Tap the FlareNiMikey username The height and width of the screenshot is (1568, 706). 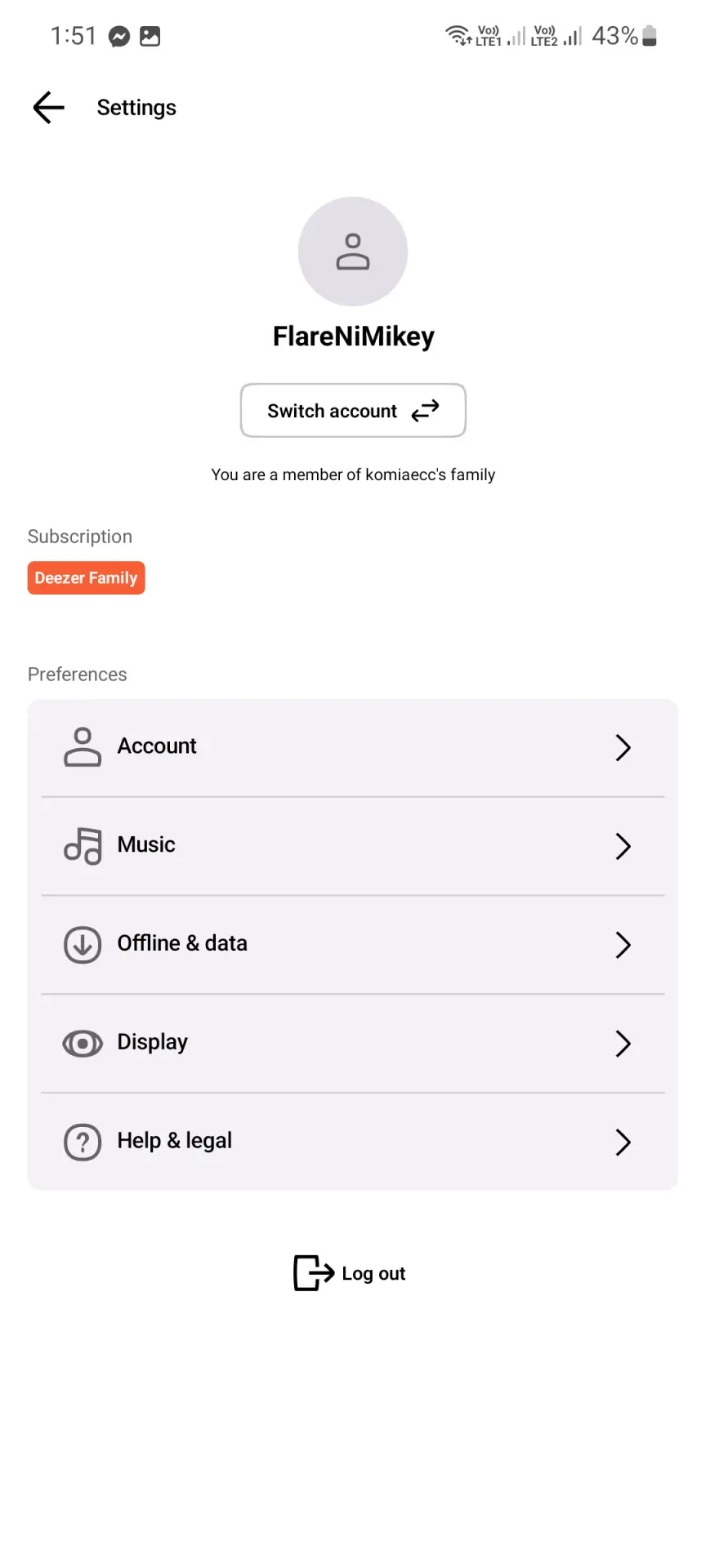pyautogui.click(x=353, y=336)
